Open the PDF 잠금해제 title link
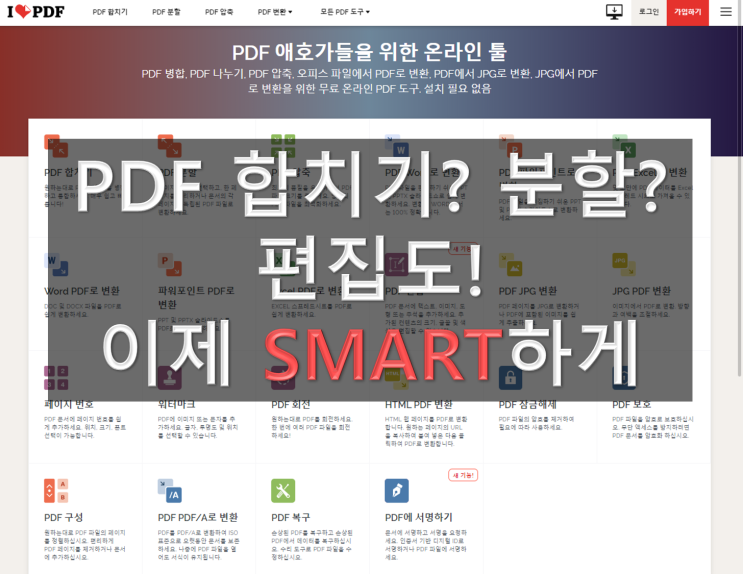 (527, 404)
